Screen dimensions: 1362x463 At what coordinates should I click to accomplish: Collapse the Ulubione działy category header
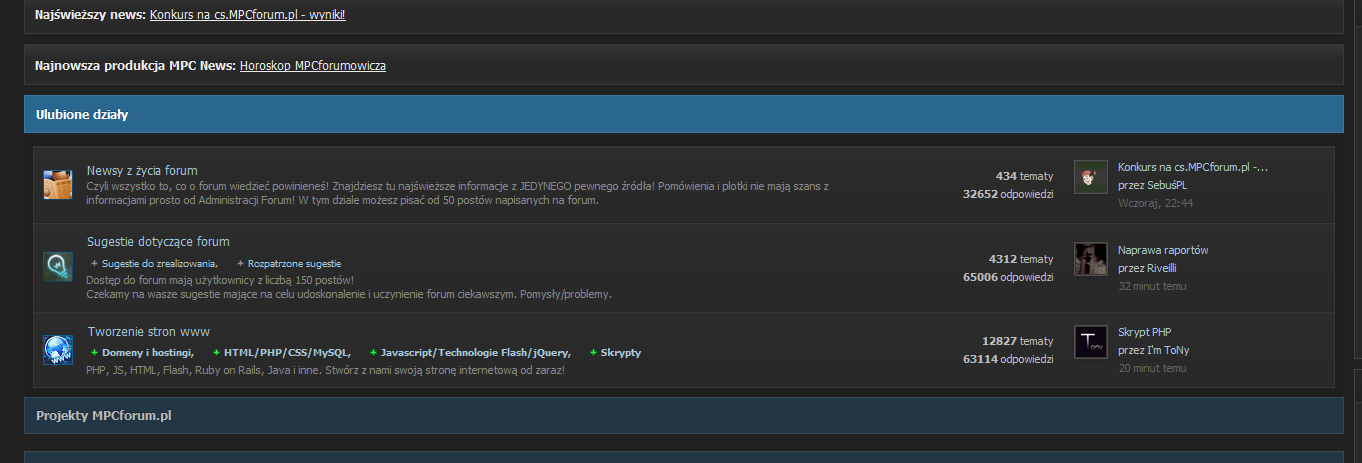pos(683,115)
